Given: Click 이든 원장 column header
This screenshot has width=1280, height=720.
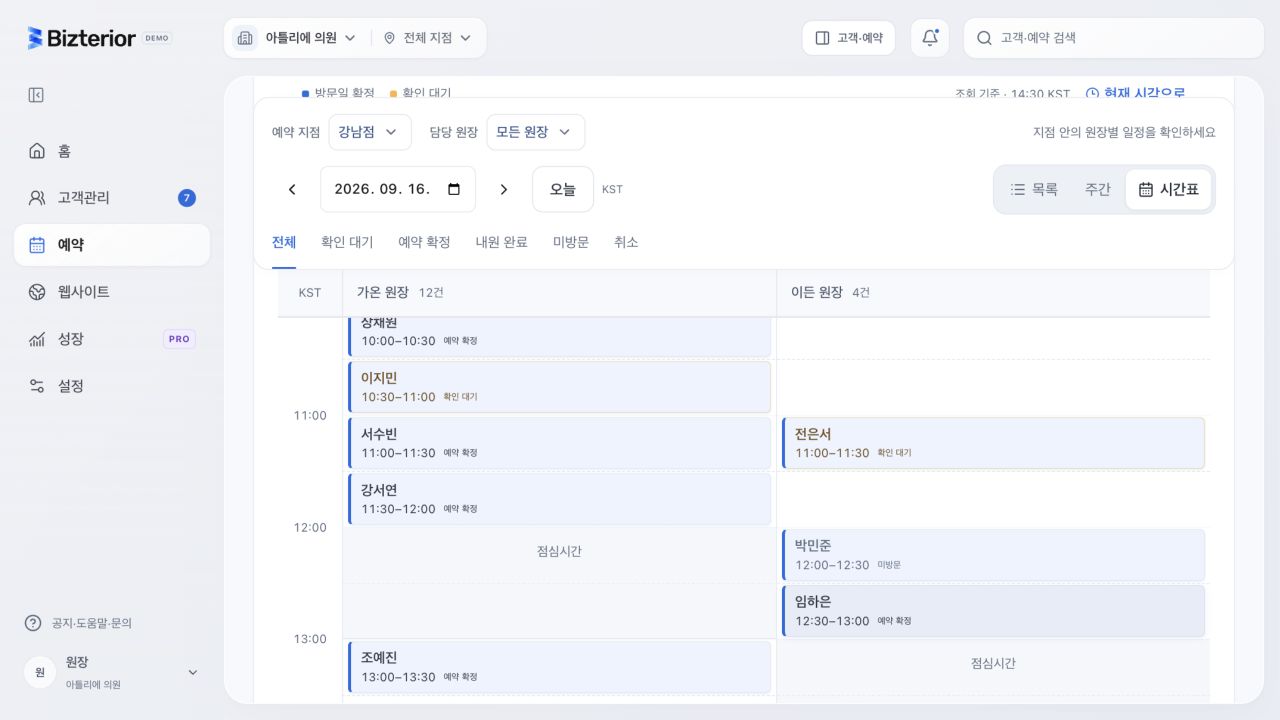Looking at the screenshot, I should 993,293.
